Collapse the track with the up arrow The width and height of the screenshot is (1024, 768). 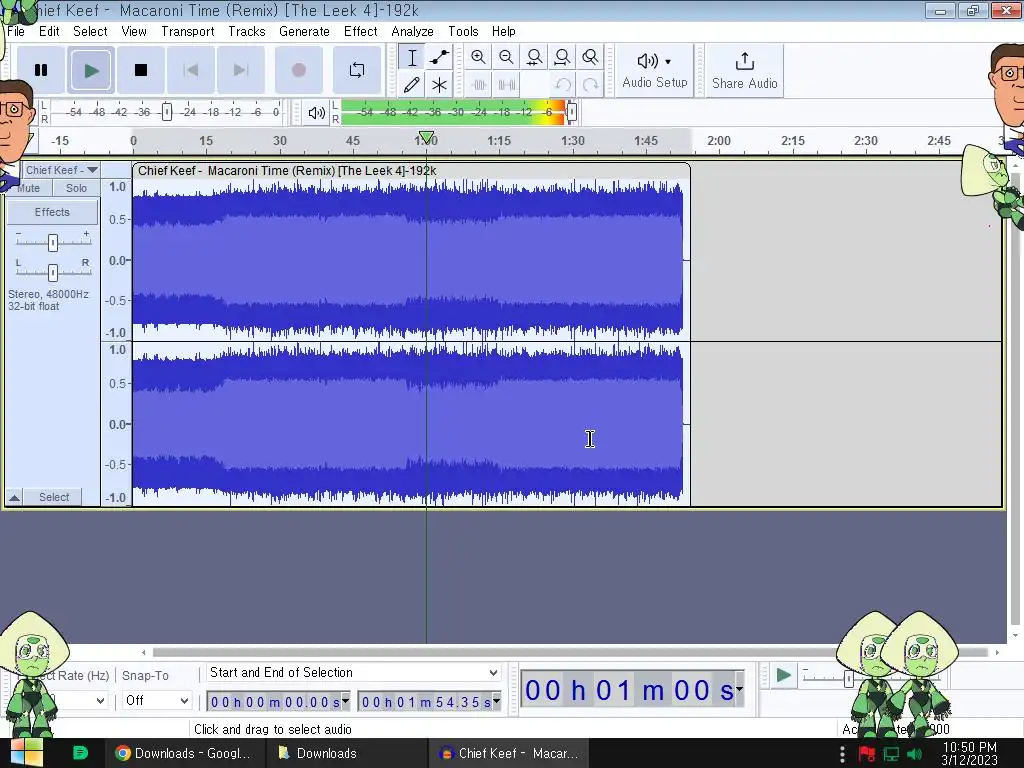pyautogui.click(x=14, y=498)
